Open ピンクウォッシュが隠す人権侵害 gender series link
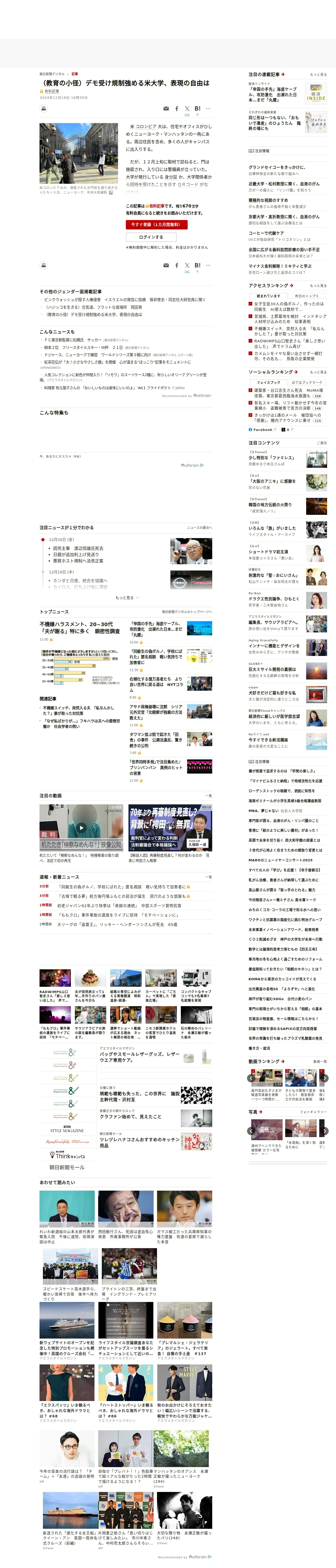 click(x=125, y=299)
